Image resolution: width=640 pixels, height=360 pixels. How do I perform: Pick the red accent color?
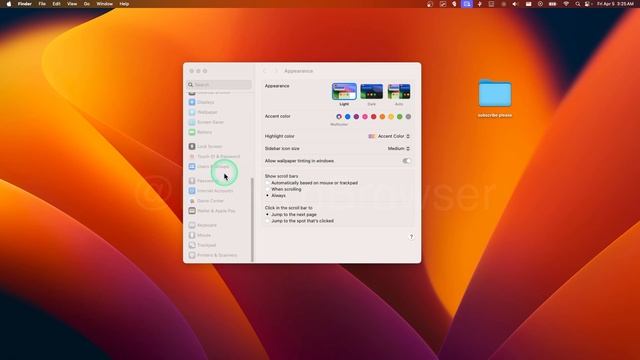click(373, 117)
